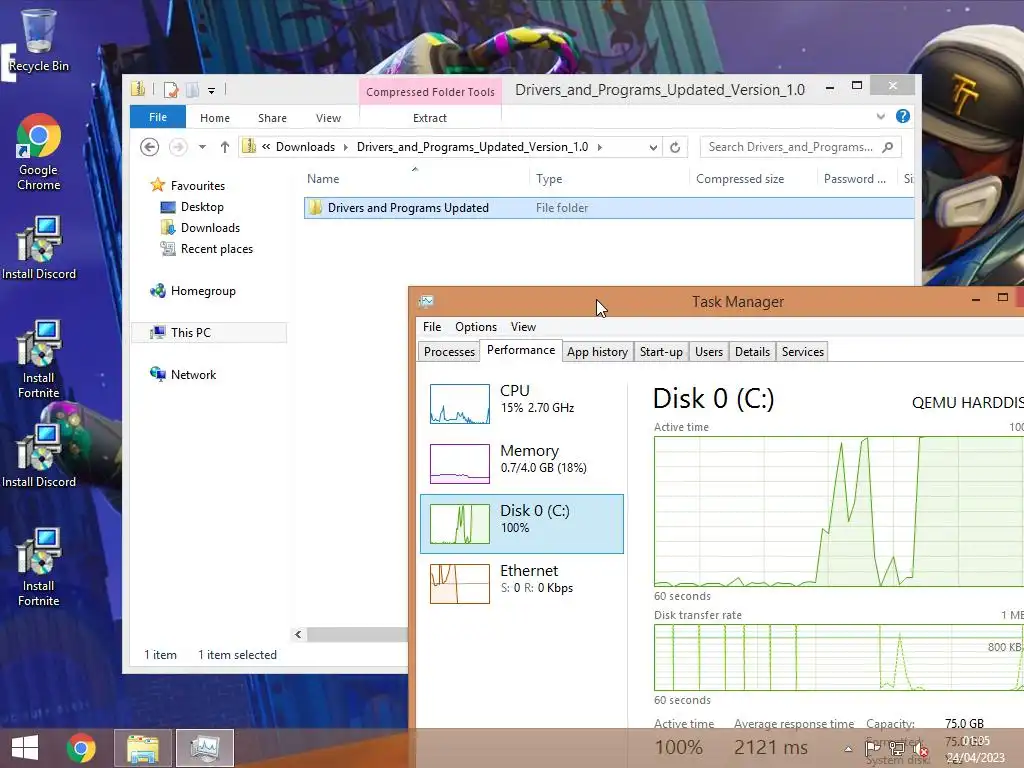The width and height of the screenshot is (1024, 768).
Task: Open the Extract ribbon tab
Action: coord(430,118)
